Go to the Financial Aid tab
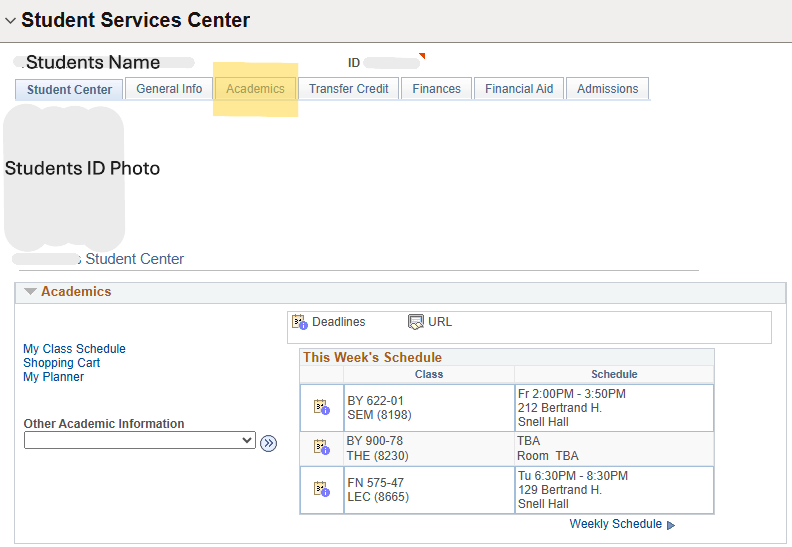 [519, 89]
